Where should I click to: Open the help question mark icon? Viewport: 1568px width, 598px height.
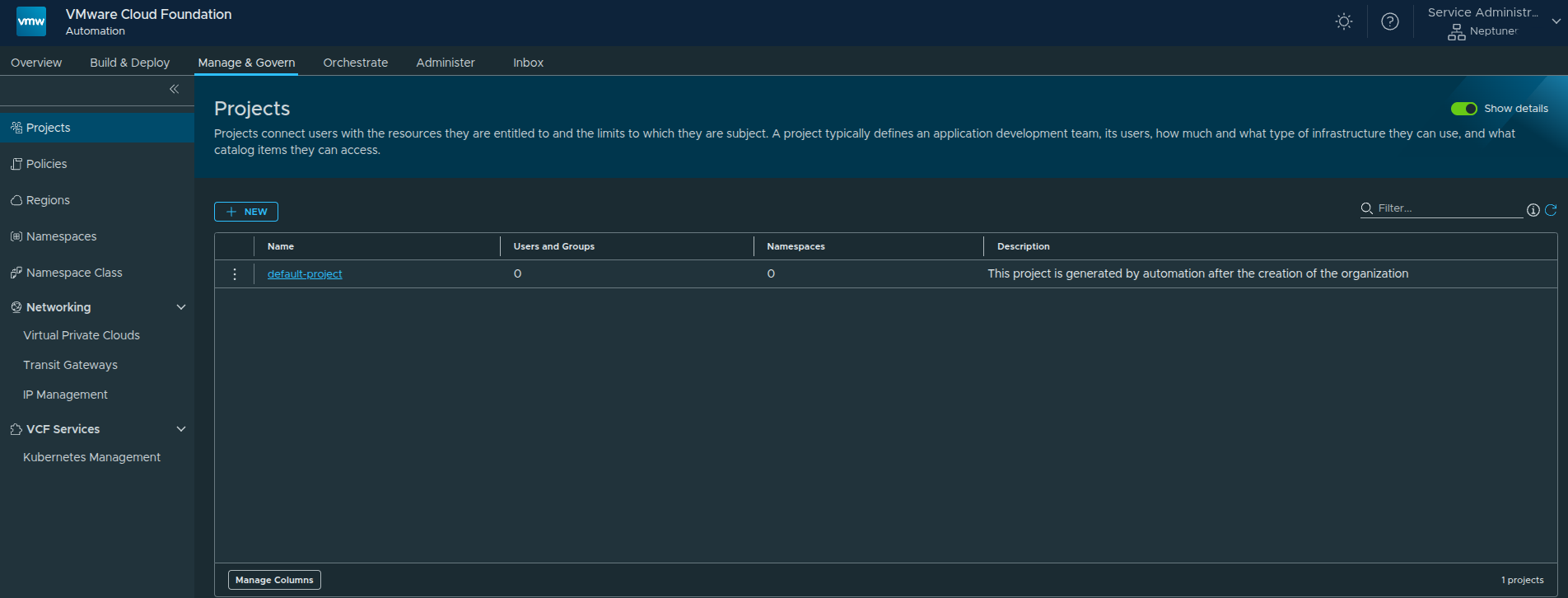click(1390, 21)
